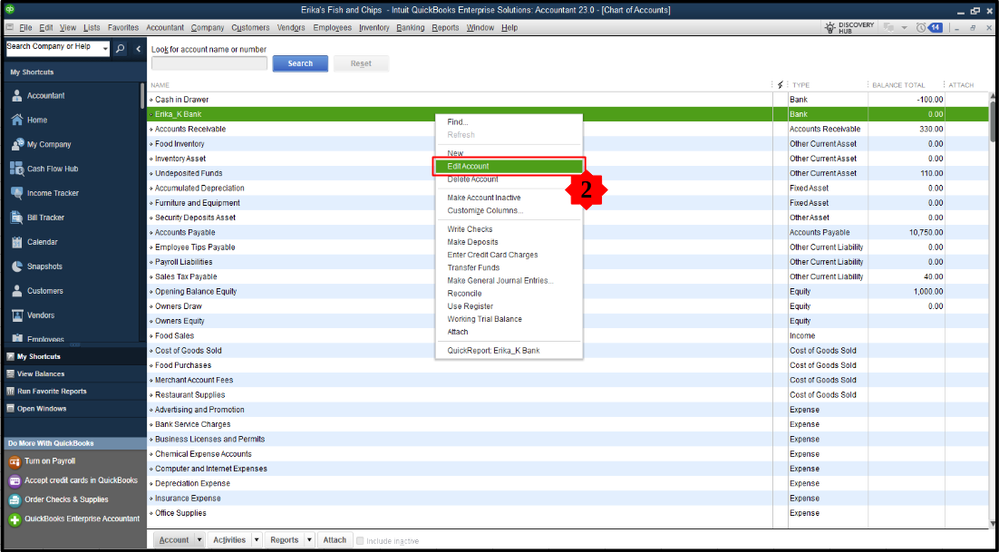Click Accept credit cards in QuickBooks
999x552 pixels.
pos(81,480)
